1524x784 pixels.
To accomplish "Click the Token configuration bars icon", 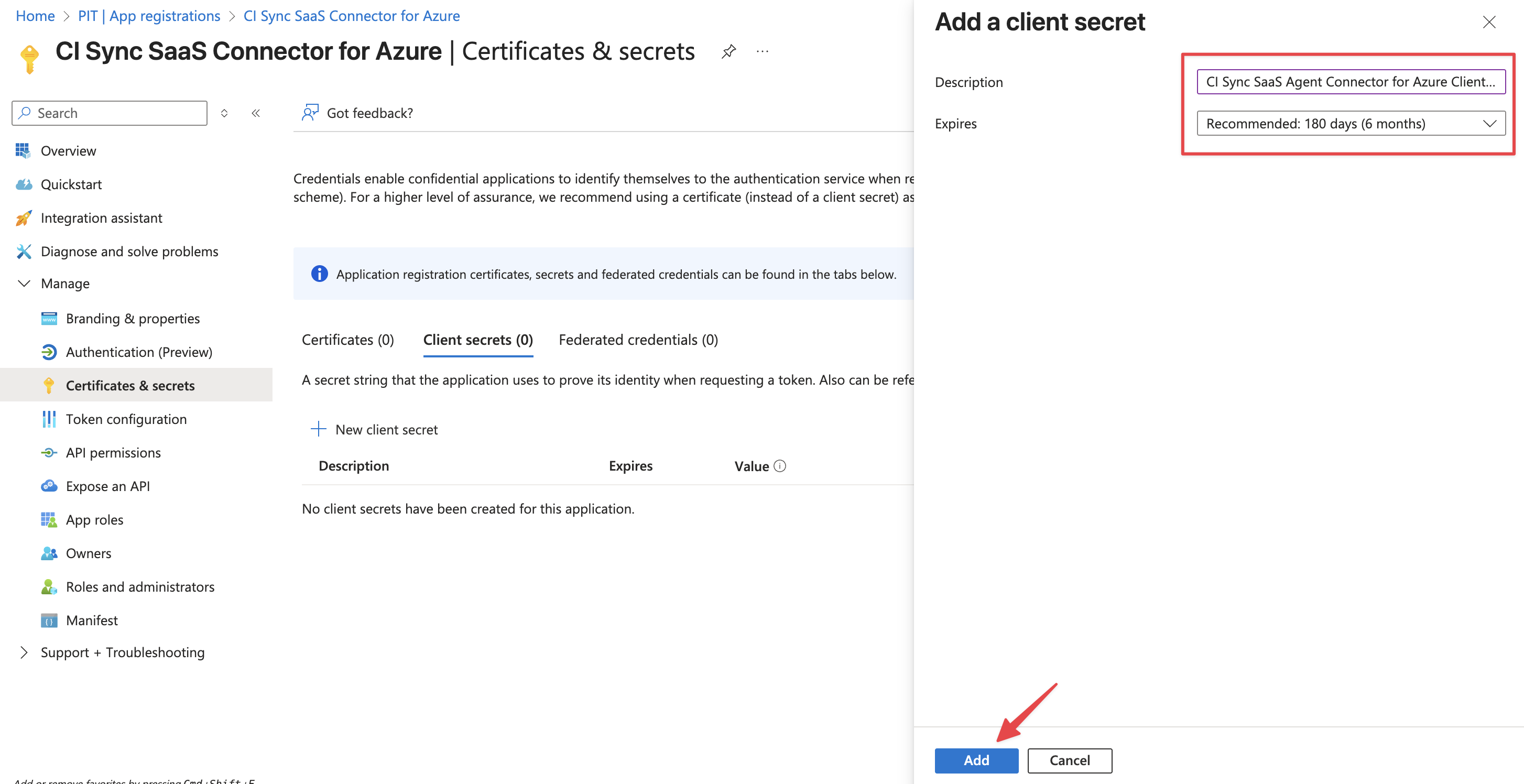I will click(49, 419).
